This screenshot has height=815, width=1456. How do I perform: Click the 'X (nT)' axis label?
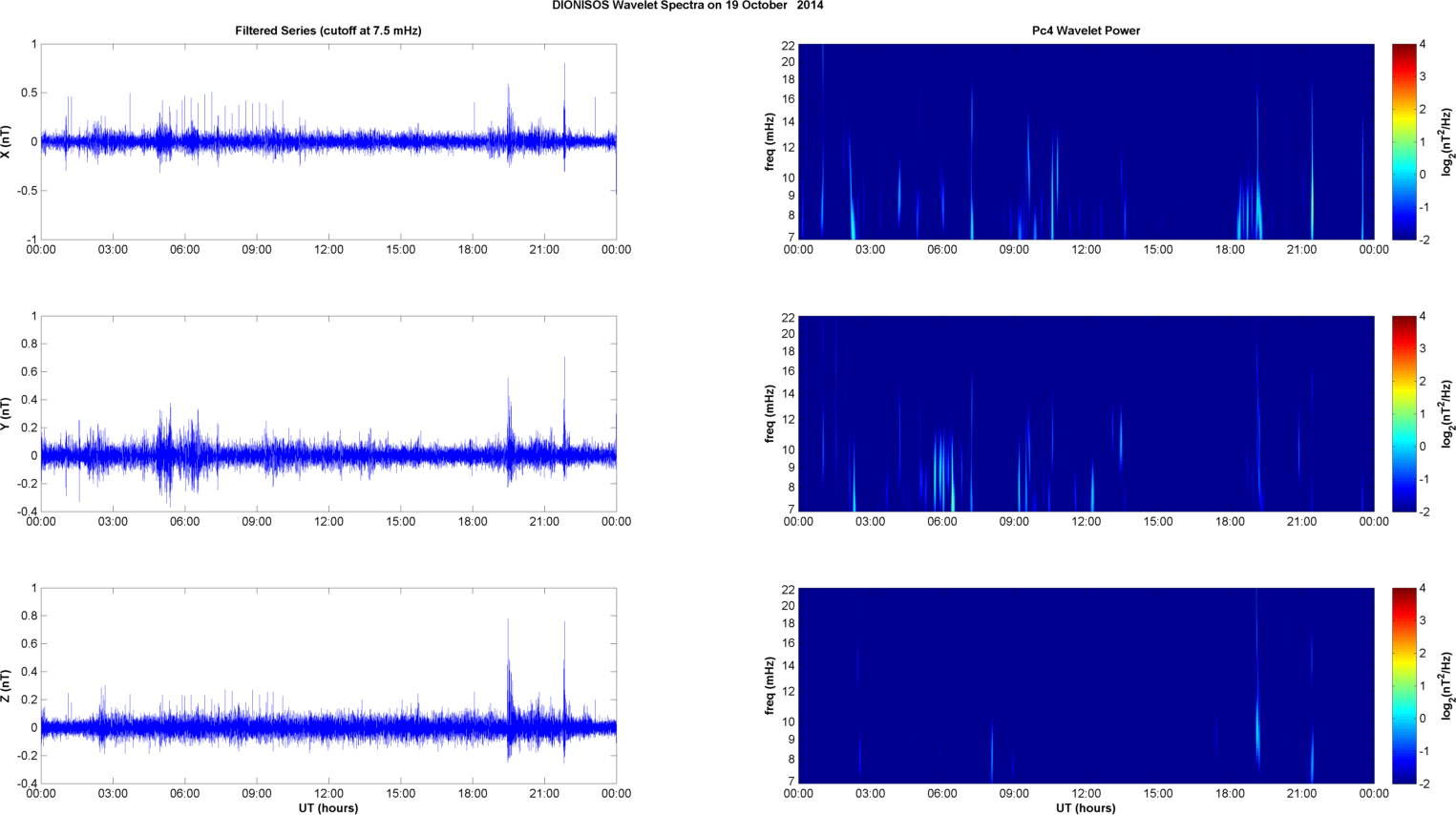click(7, 141)
